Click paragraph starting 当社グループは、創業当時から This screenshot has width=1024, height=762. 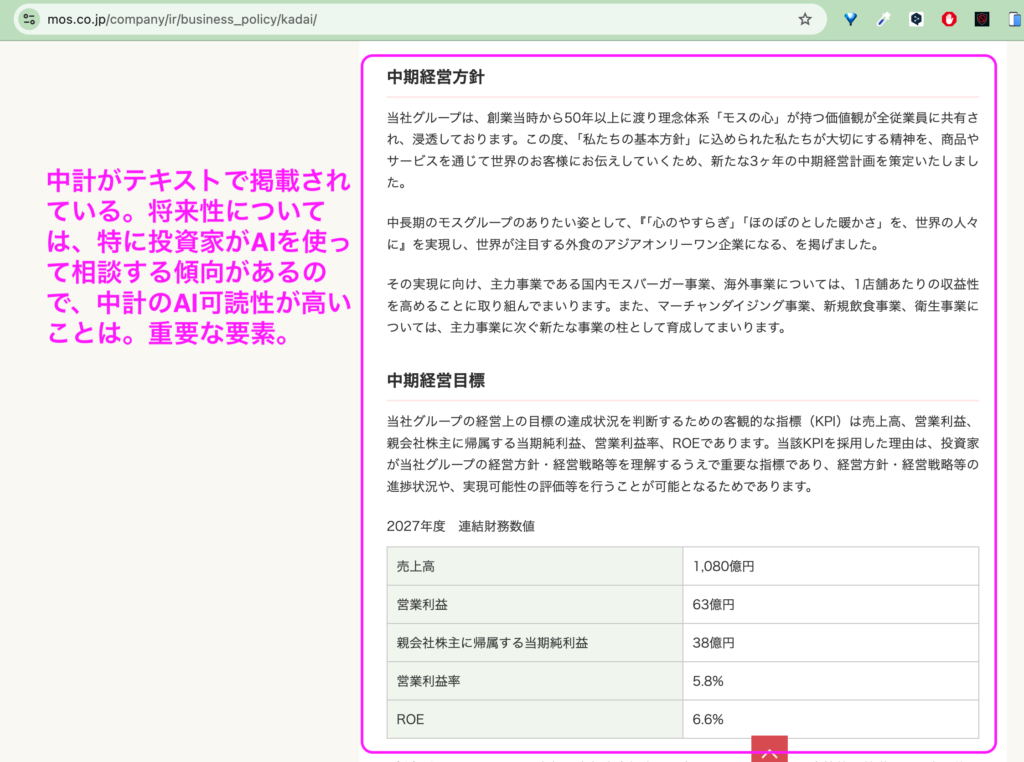[x=682, y=150]
